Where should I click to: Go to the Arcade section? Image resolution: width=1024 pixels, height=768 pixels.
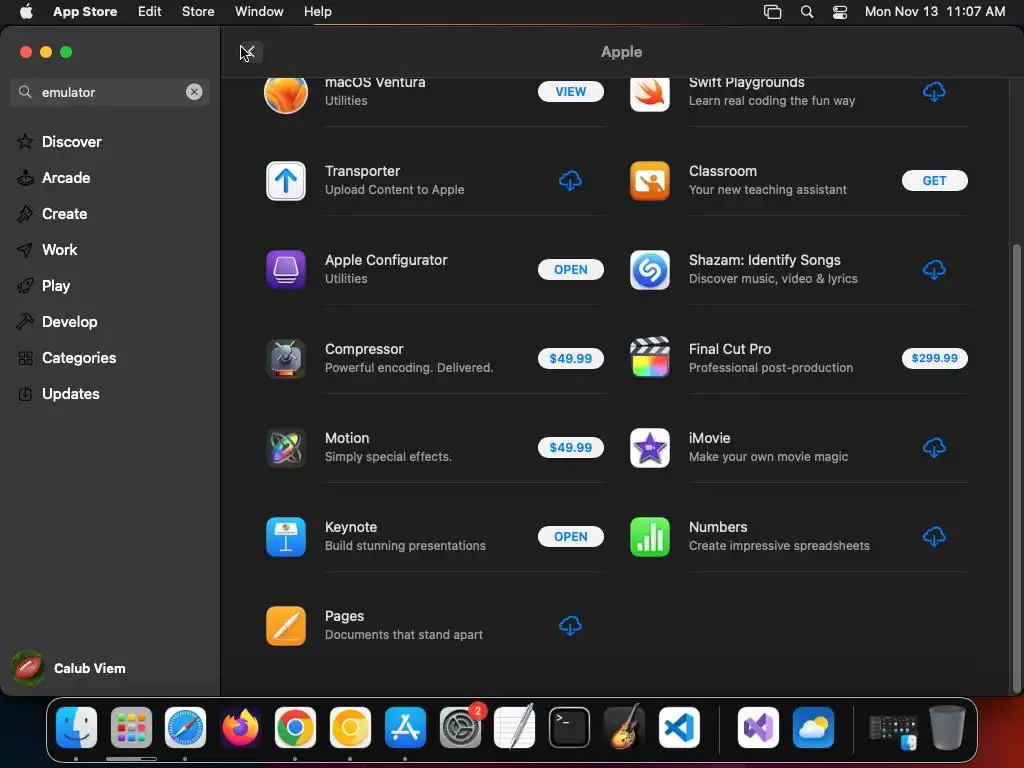tap(66, 178)
